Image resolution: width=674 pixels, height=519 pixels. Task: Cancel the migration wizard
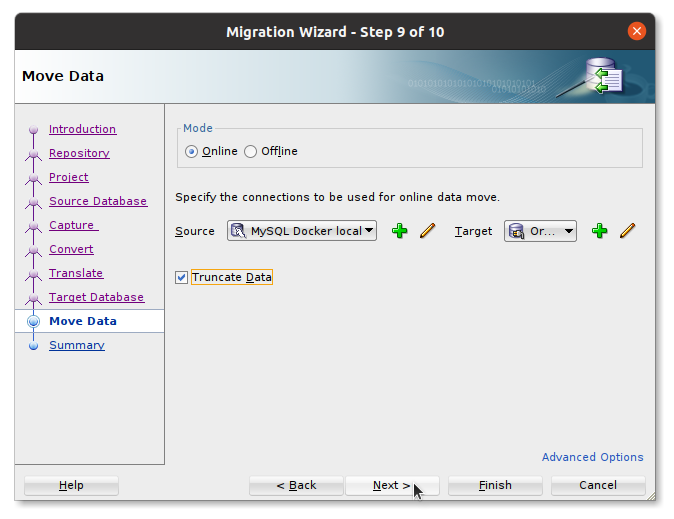click(598, 485)
